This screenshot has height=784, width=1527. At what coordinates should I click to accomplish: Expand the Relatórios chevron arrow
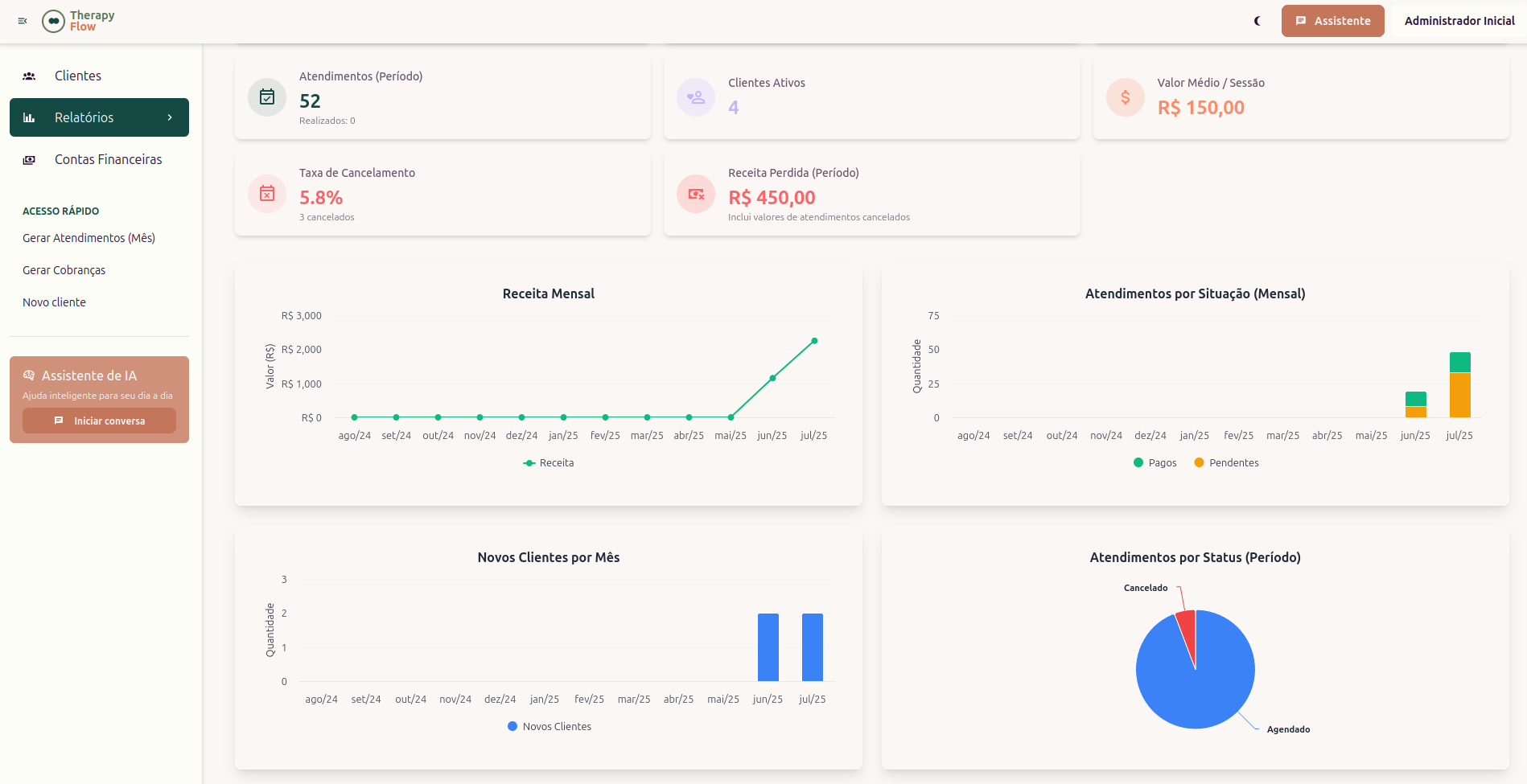[170, 117]
